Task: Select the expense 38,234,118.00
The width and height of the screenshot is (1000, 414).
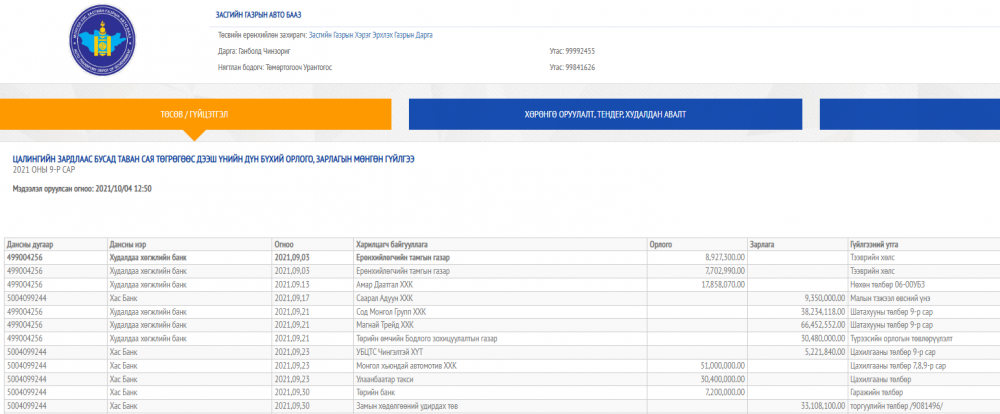Action: (x=823, y=312)
